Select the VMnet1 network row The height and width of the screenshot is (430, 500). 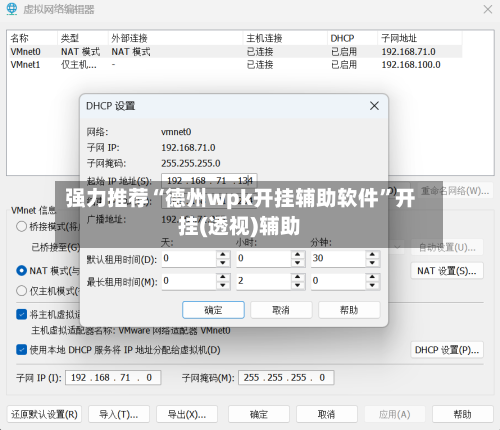click(x=235, y=64)
